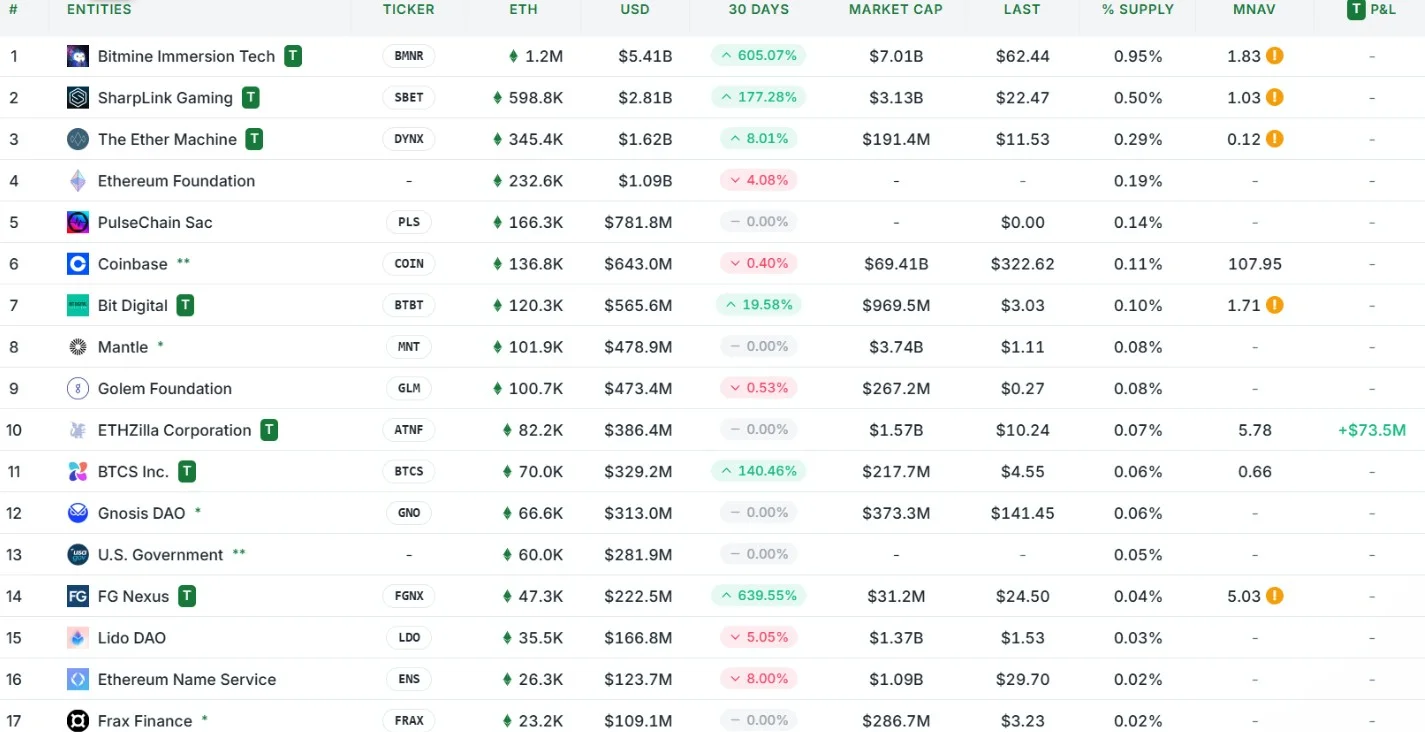Click the orange warning icon beside 5.03 MNAV

1274,596
